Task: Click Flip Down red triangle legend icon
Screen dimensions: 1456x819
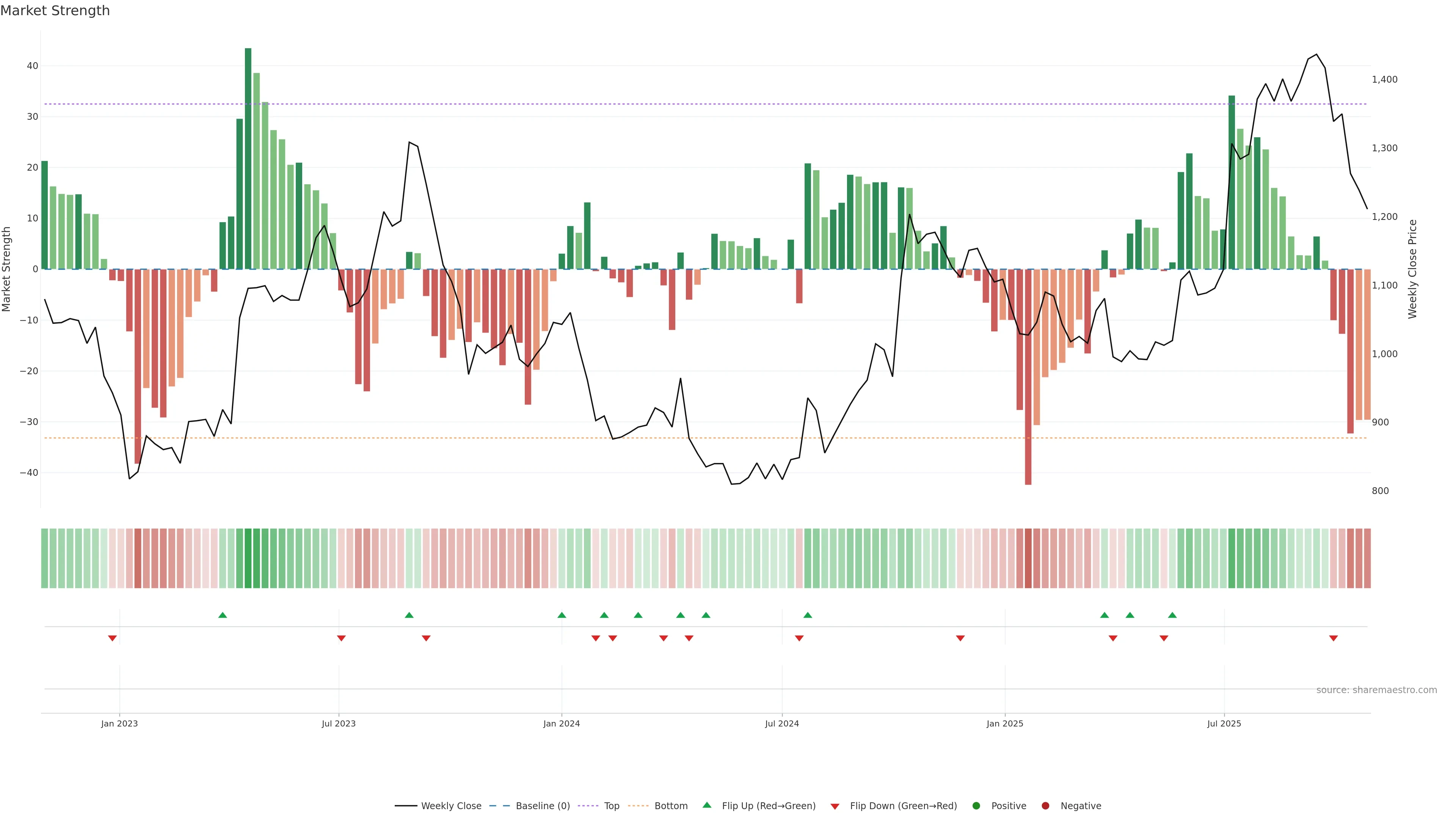Action: click(835, 806)
